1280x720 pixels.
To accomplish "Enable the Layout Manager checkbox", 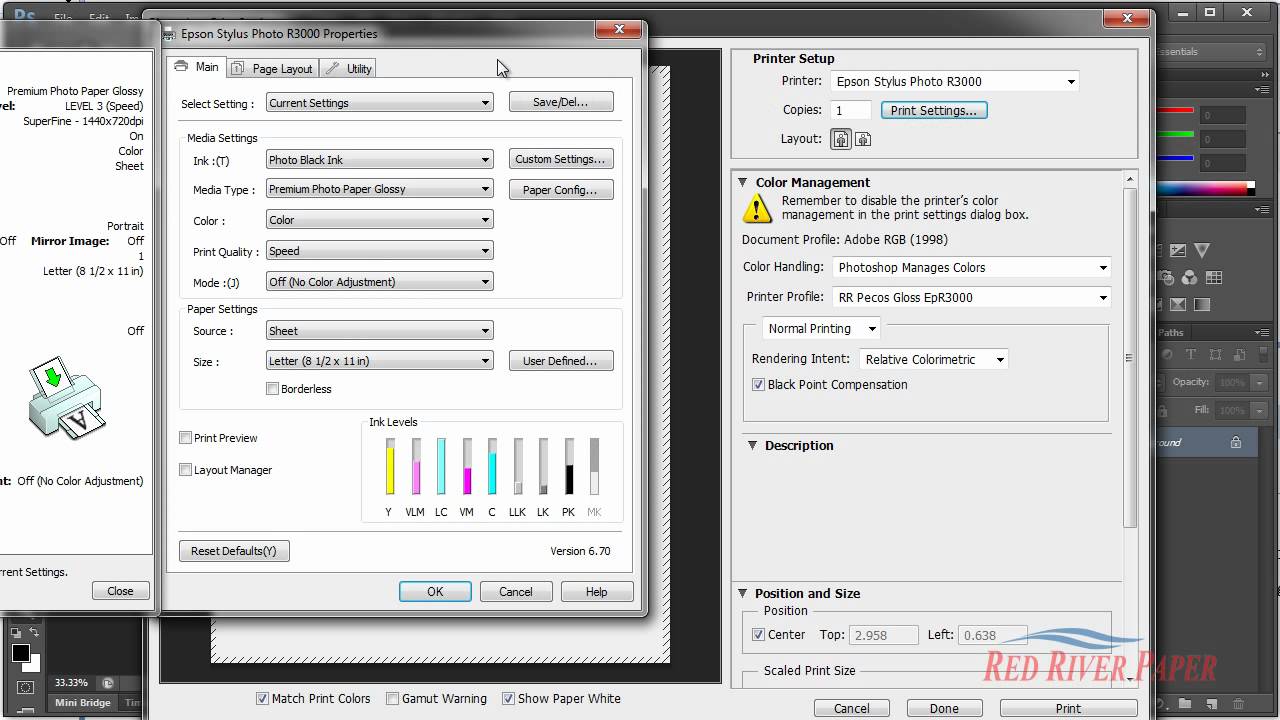I will 185,470.
